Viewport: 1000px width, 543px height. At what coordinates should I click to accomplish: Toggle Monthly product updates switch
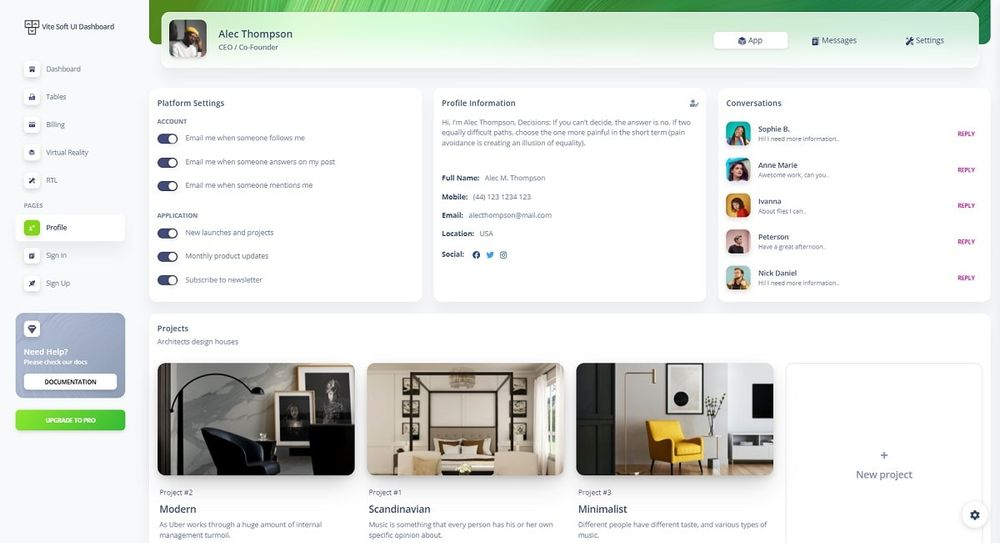click(168, 257)
